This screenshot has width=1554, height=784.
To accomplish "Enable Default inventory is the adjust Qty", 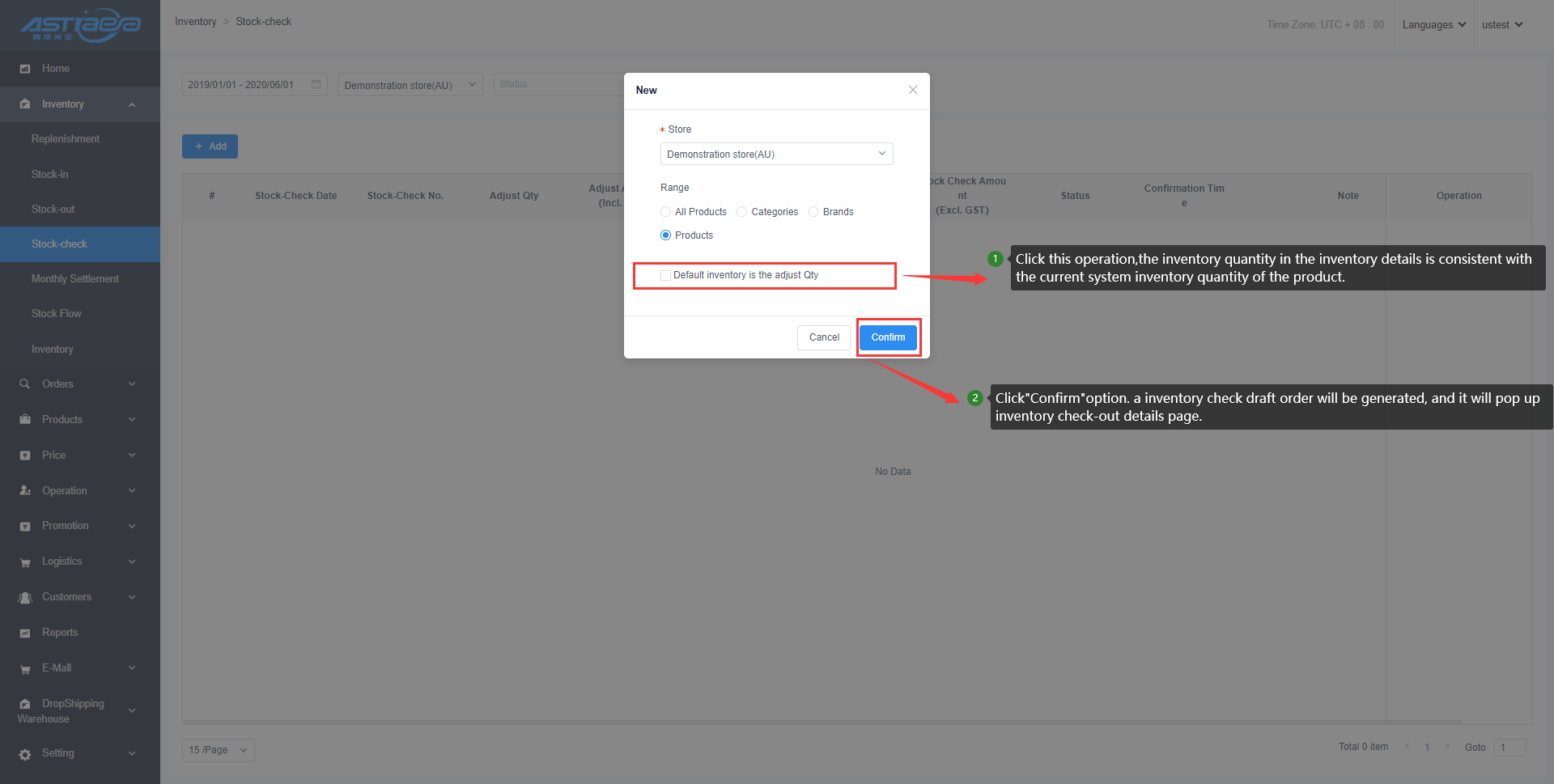I will coord(665,275).
